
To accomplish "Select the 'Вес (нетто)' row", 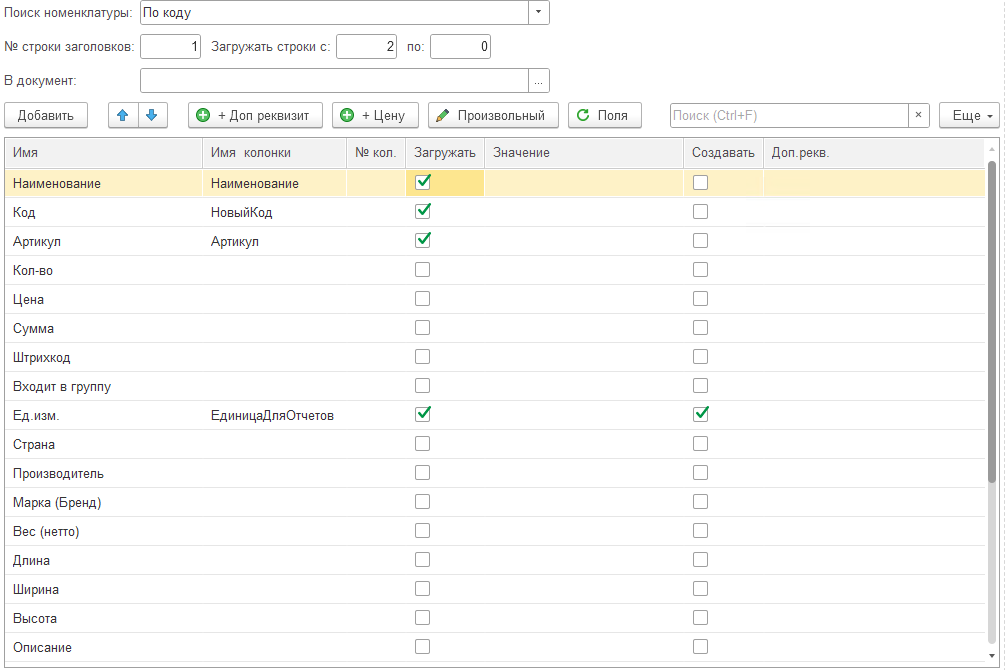I will (x=495, y=532).
